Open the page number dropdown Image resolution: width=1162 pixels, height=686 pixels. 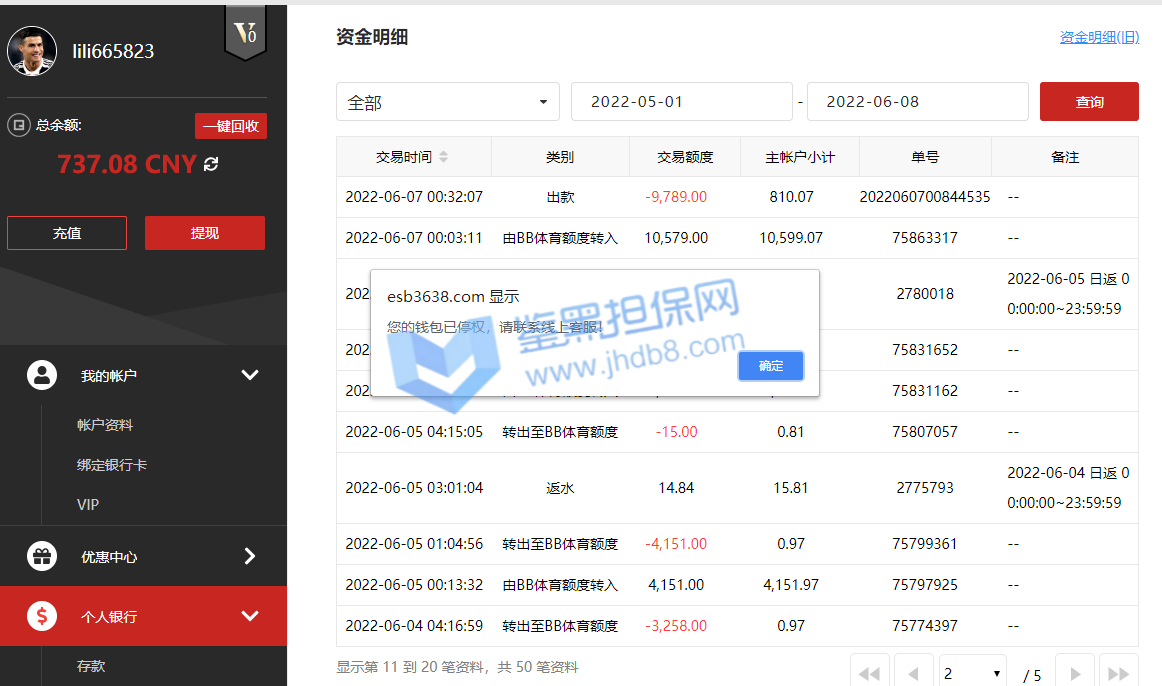973,674
